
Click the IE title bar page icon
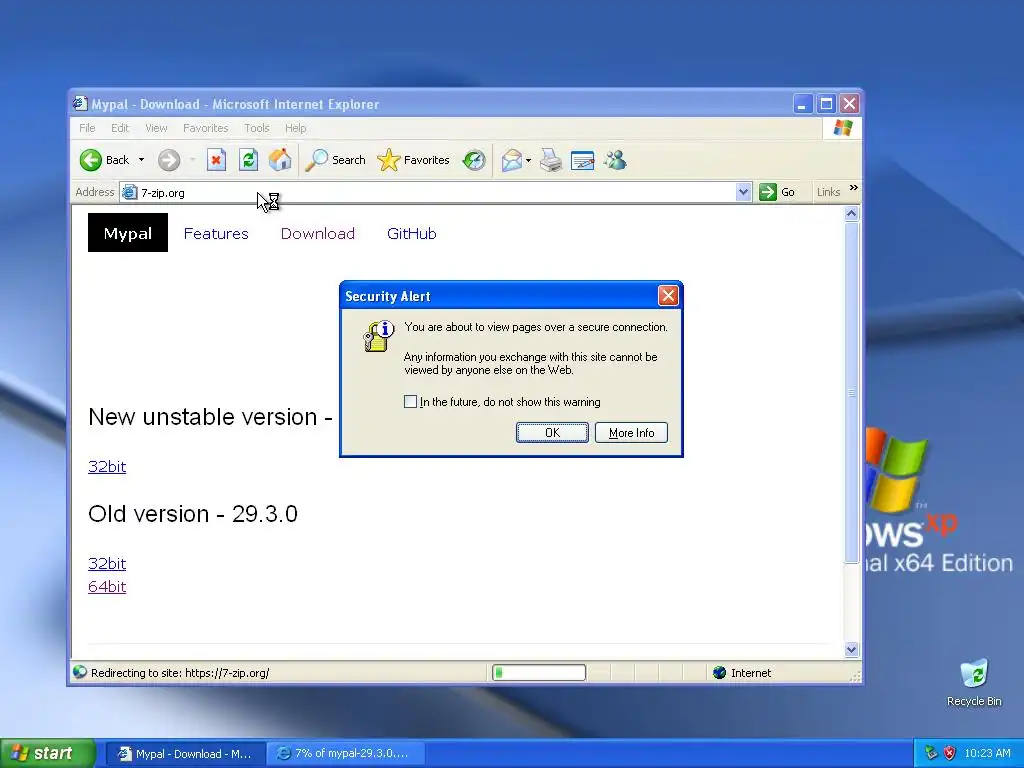pos(80,104)
